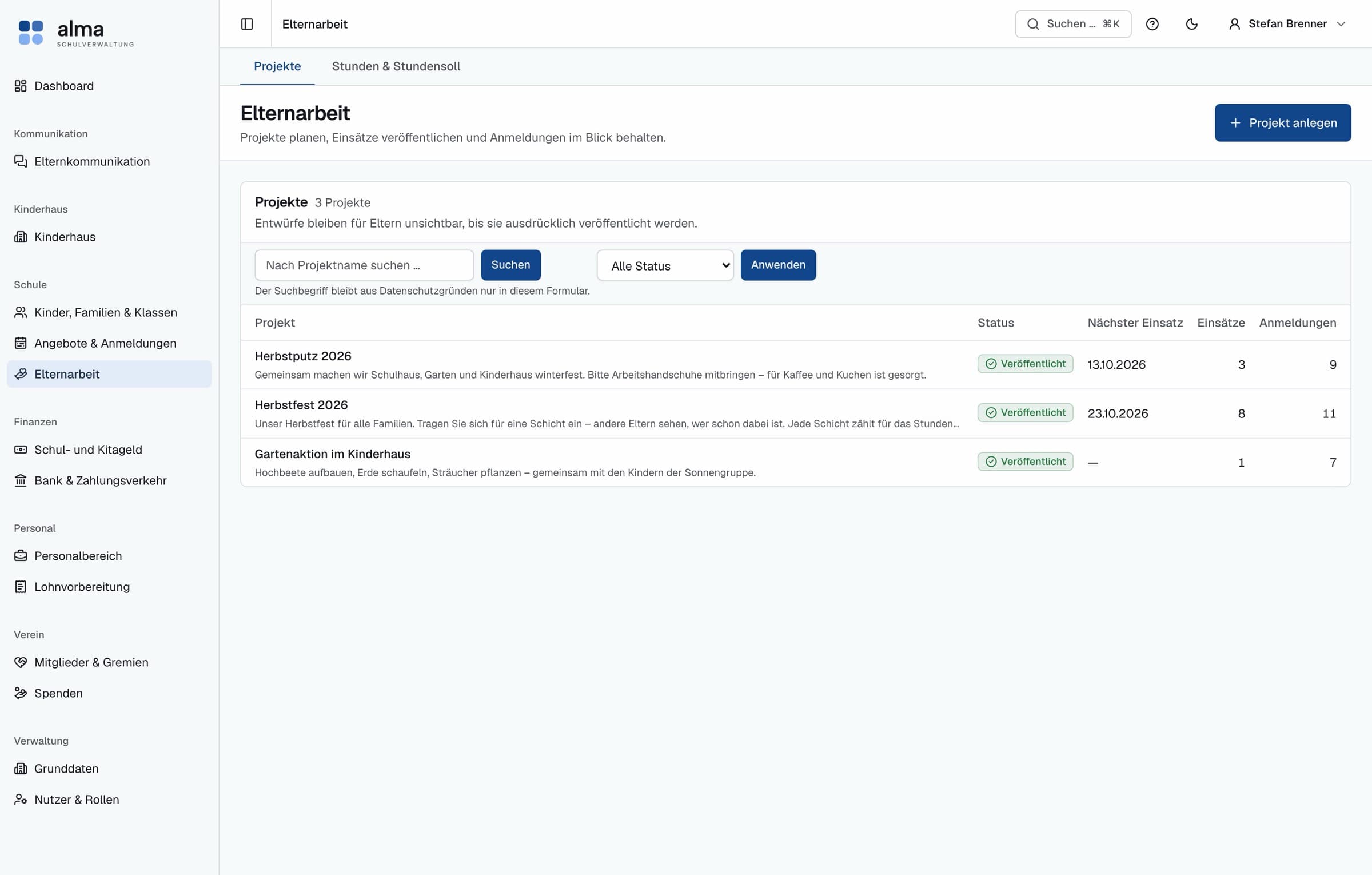Click the Anmeldungen column header
1372x875 pixels.
[1298, 323]
